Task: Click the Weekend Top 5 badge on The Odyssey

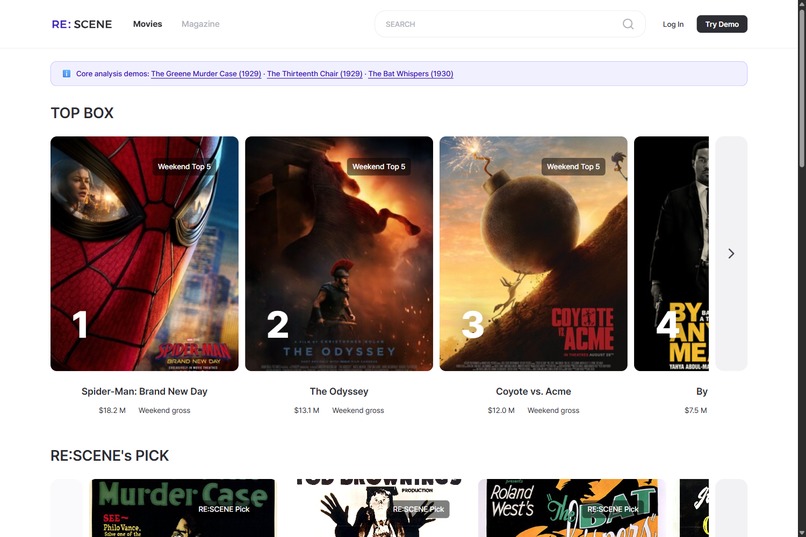Action: tap(378, 166)
